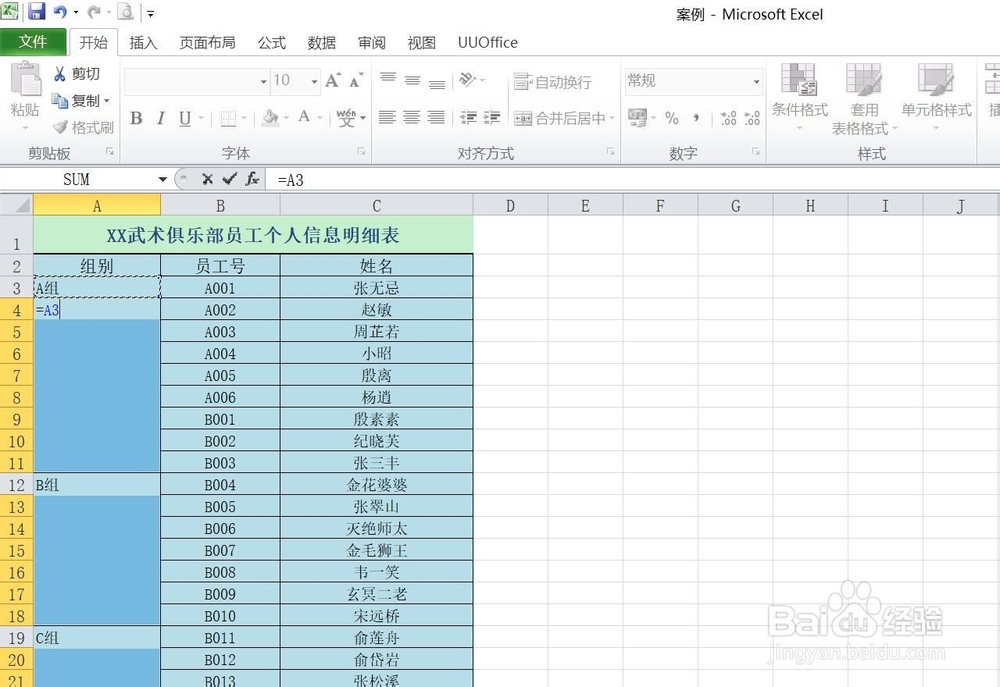This screenshot has height=687, width=1000.
Task: Toggle italic formatting
Action: pos(160,117)
